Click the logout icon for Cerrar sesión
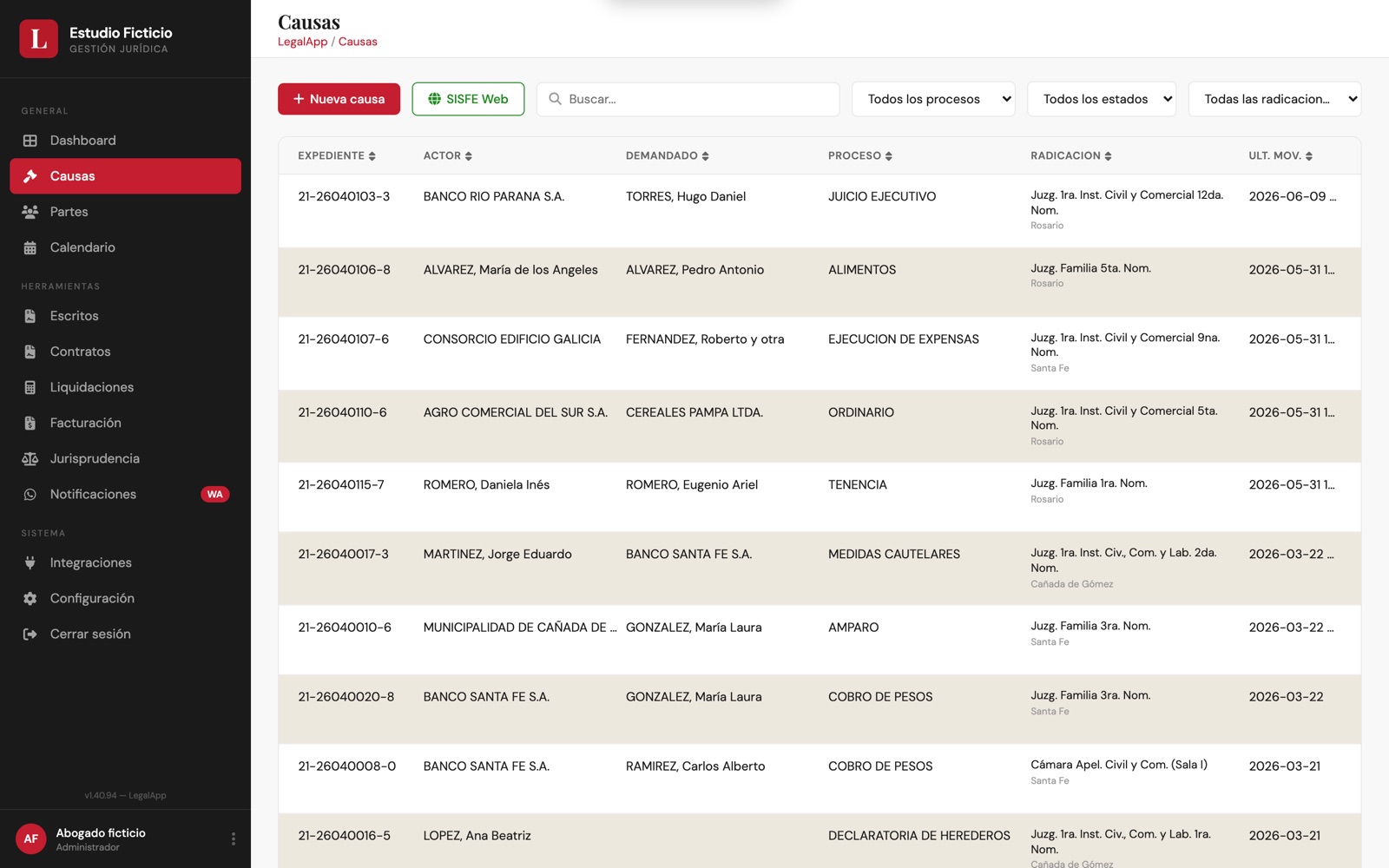 30,634
